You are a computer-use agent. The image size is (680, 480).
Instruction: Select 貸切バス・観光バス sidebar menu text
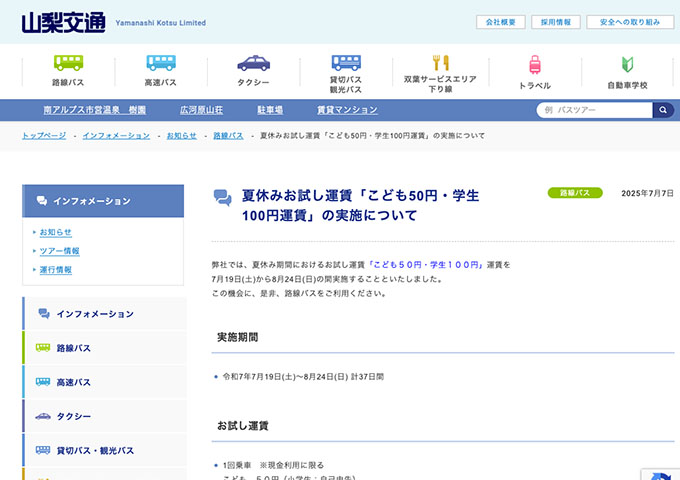[x=95, y=451]
